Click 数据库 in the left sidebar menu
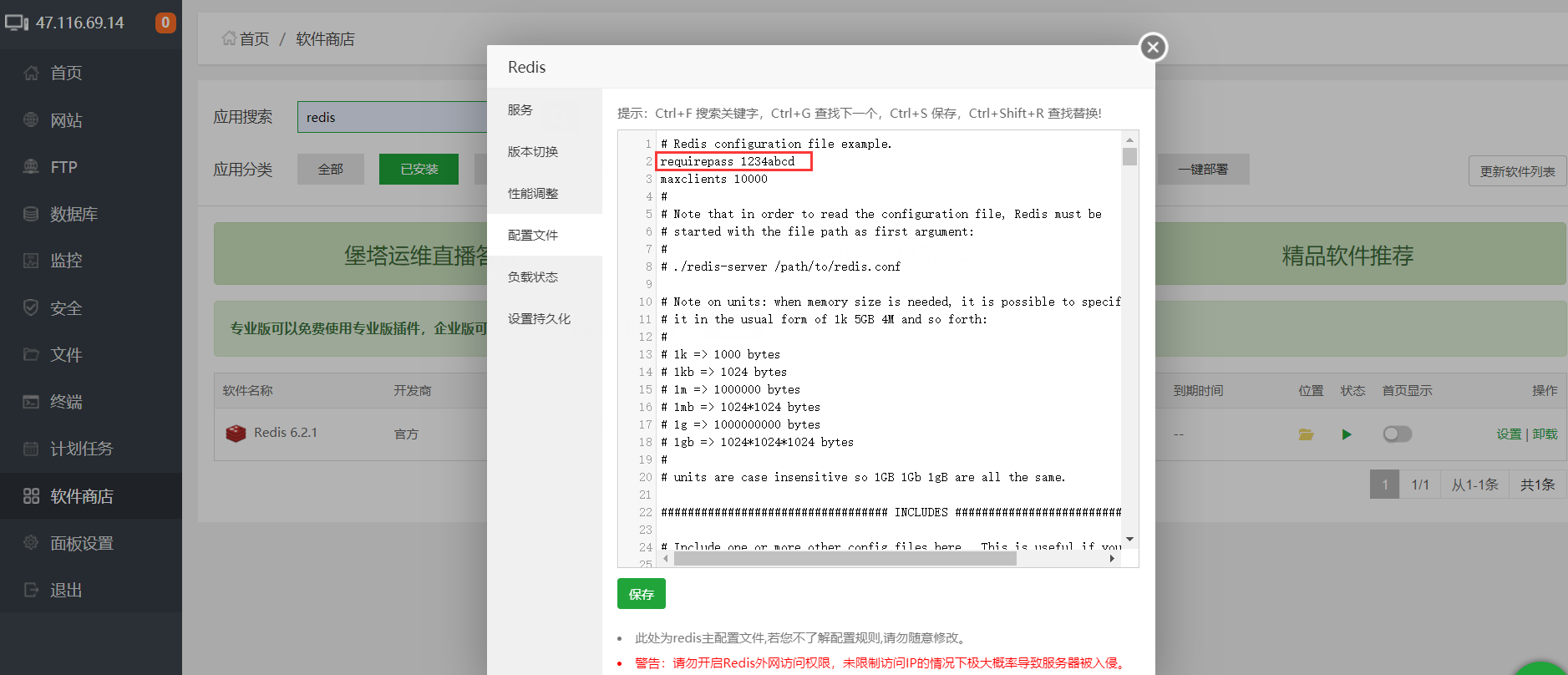 (74, 214)
